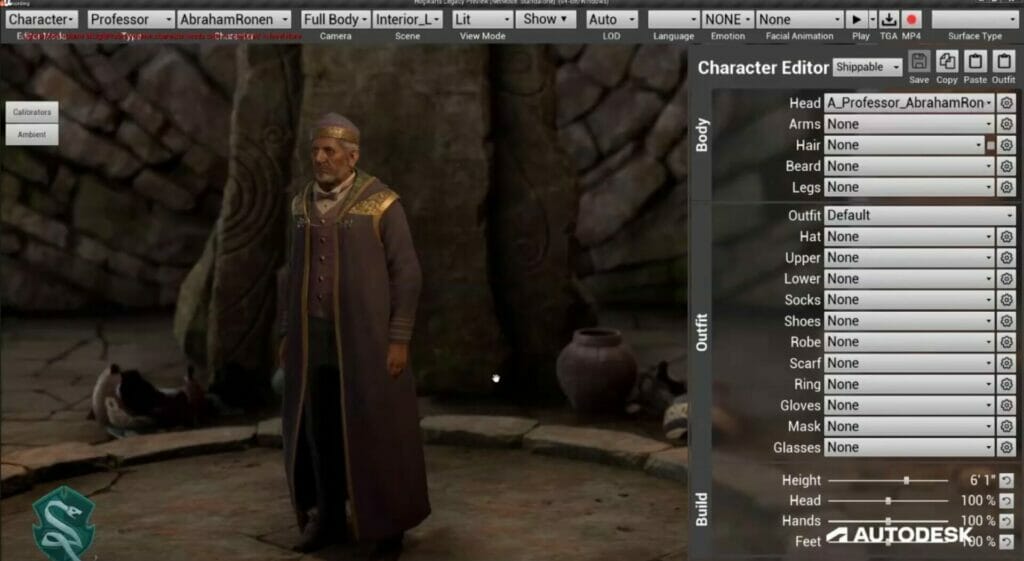Screen dimensions: 1024x561
Task: Open the Hat None dropdown
Action: click(x=909, y=236)
